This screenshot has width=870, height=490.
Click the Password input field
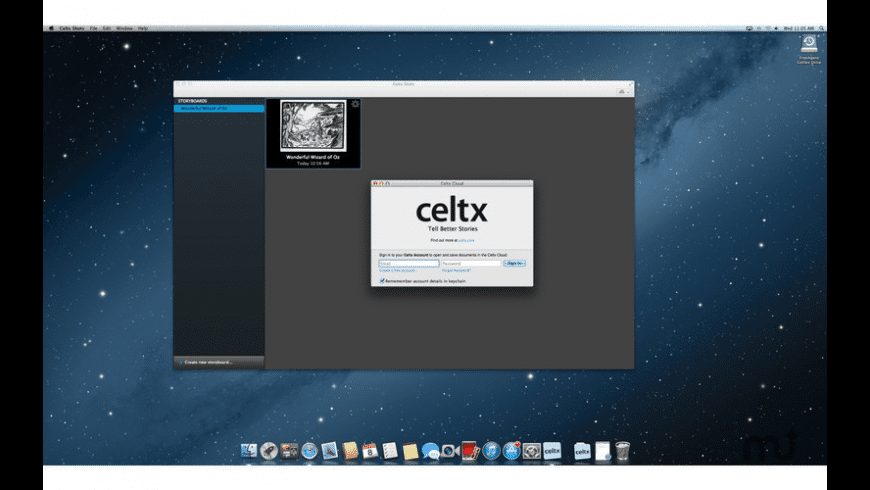pos(471,264)
